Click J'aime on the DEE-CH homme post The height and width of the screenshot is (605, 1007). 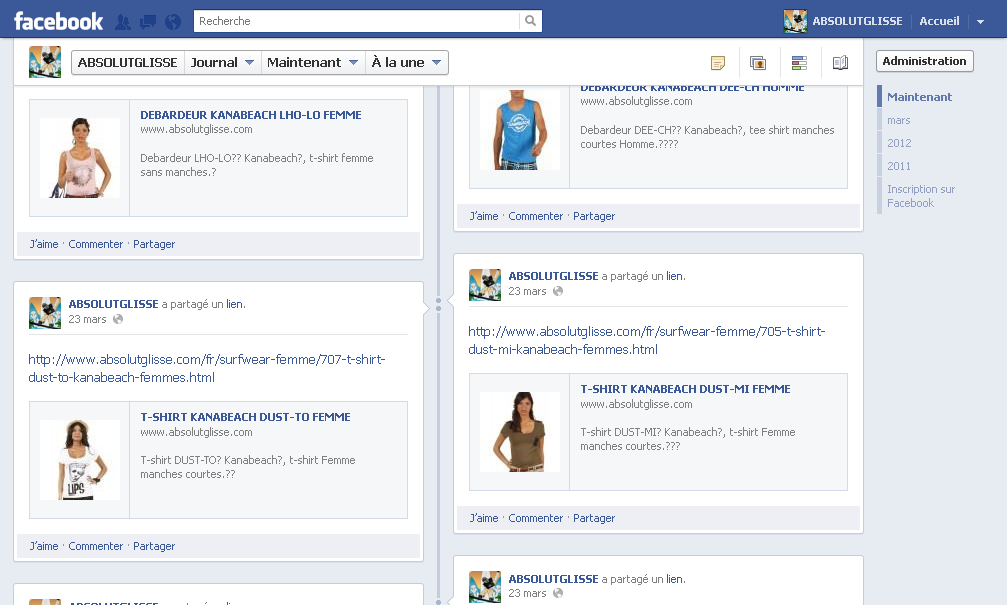click(484, 216)
